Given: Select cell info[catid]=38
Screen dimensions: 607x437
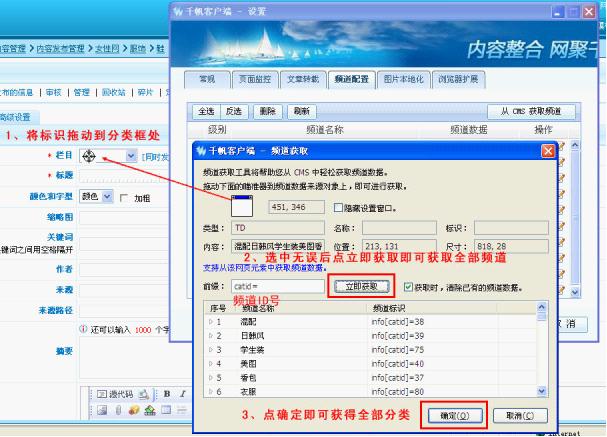Looking at the screenshot, I should coord(398,322).
